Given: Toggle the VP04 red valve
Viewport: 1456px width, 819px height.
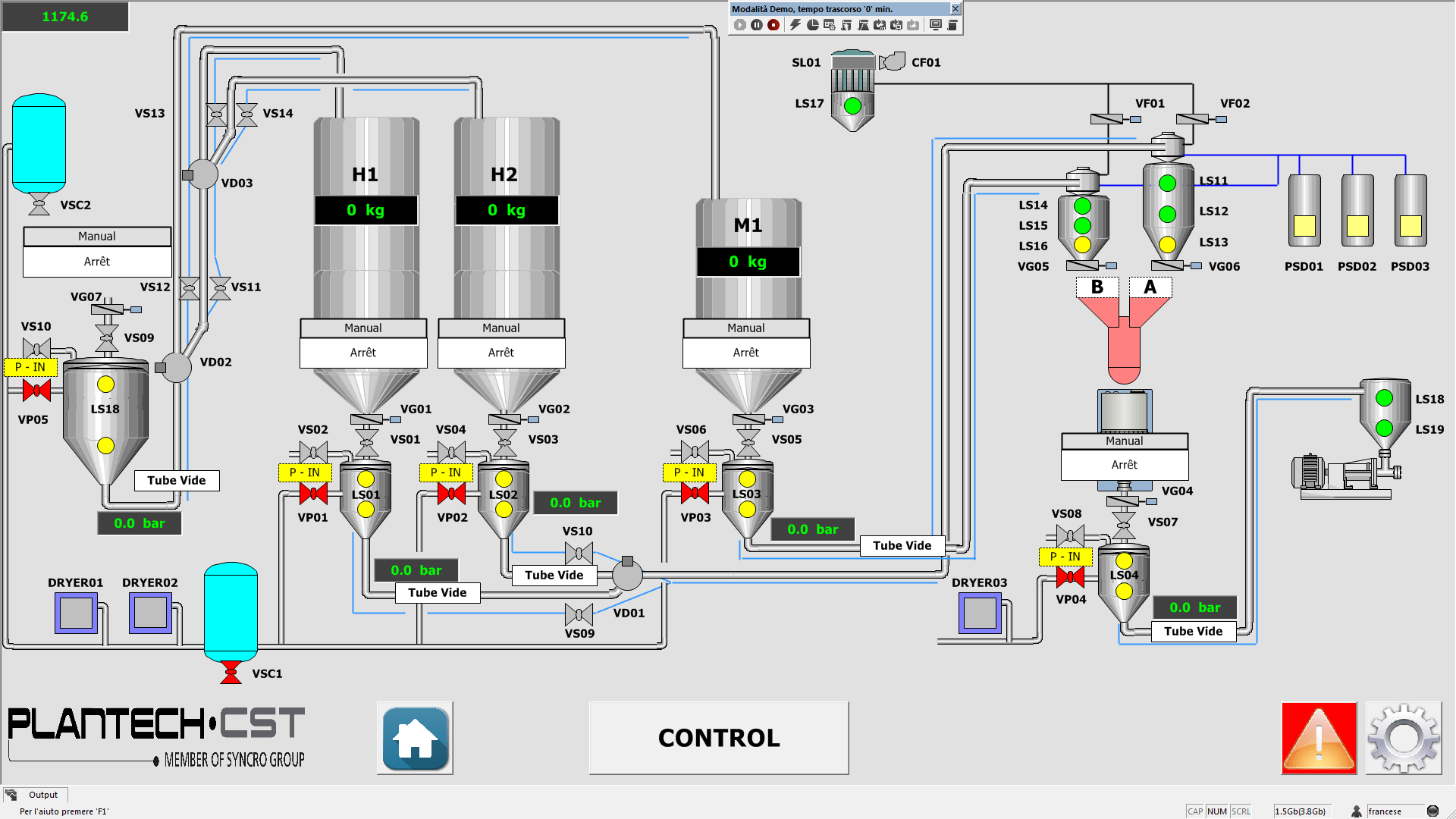Looking at the screenshot, I should [1070, 577].
